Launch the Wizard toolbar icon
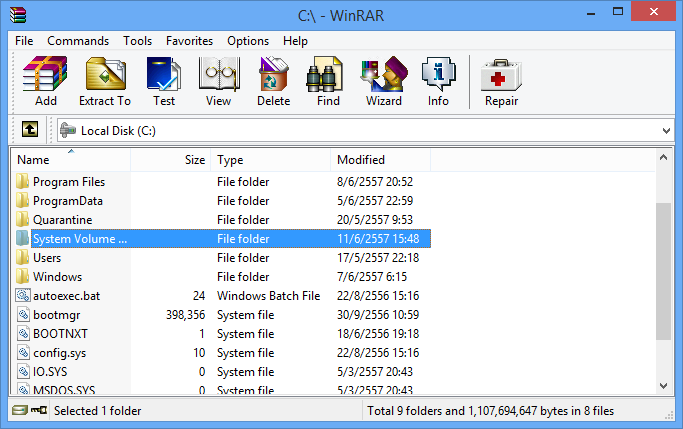The width and height of the screenshot is (683, 429). [384, 74]
